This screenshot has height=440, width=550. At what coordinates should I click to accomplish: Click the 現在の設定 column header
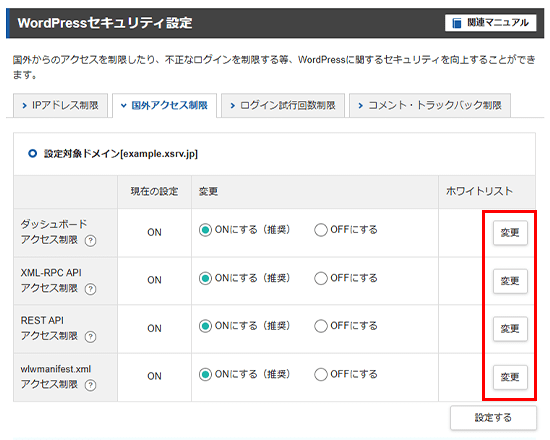[154, 192]
